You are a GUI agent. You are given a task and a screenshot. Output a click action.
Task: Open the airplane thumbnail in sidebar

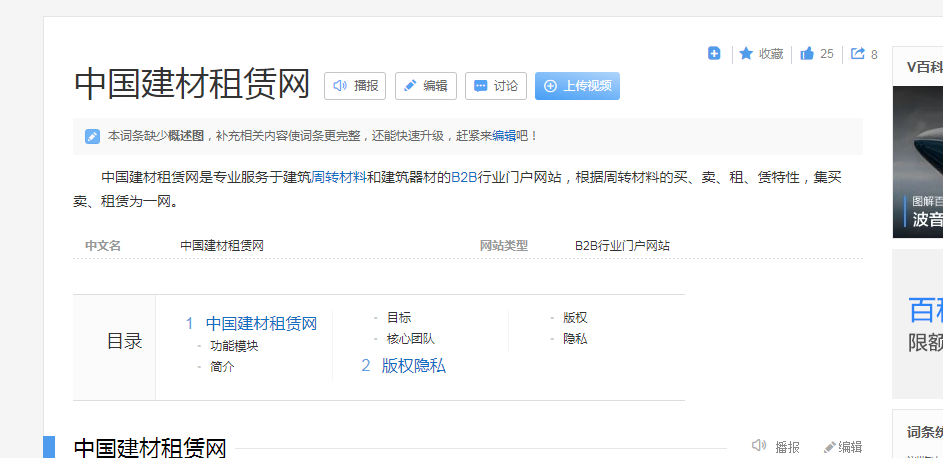[x=918, y=162]
